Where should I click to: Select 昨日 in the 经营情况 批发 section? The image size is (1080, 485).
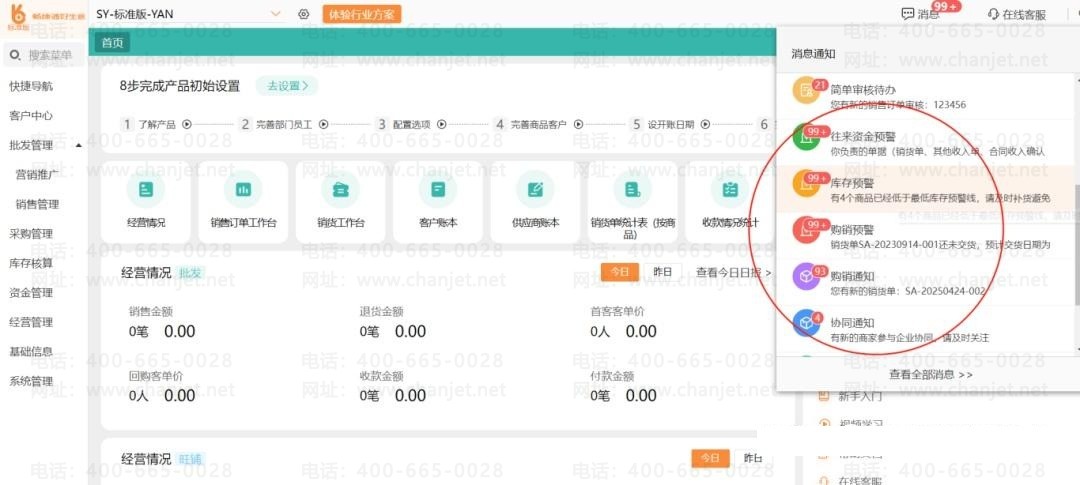pyautogui.click(x=663, y=272)
